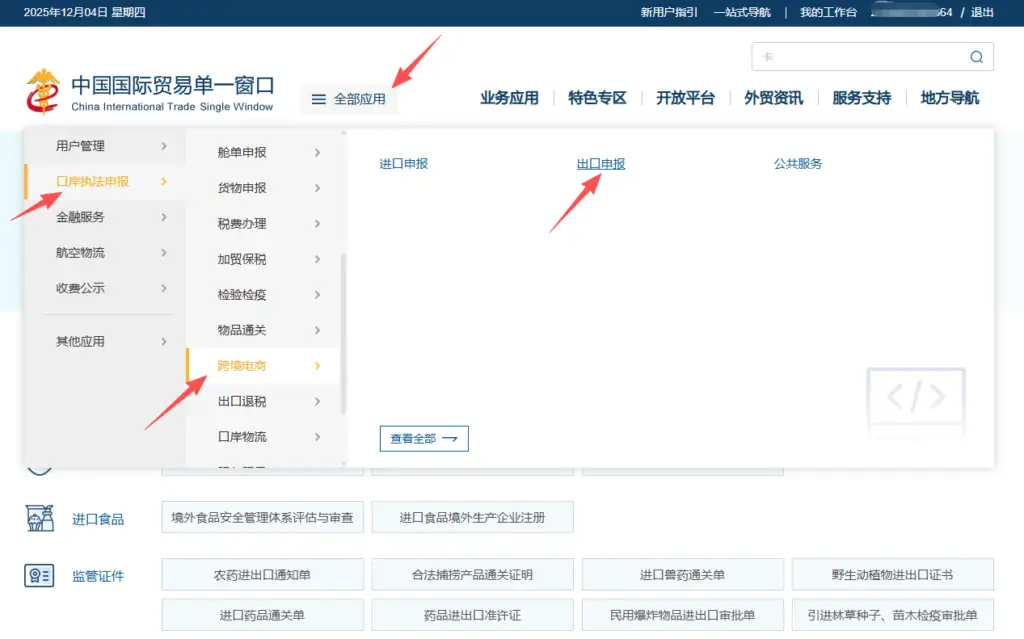The height and width of the screenshot is (639, 1024).
Task: Click the 药品进出口准许证 button
Action: click(x=472, y=614)
